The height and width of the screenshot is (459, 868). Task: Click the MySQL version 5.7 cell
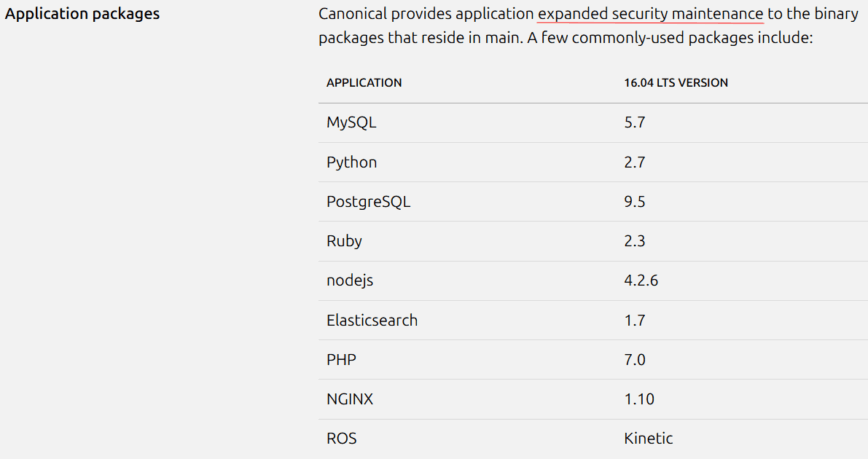[x=634, y=123]
